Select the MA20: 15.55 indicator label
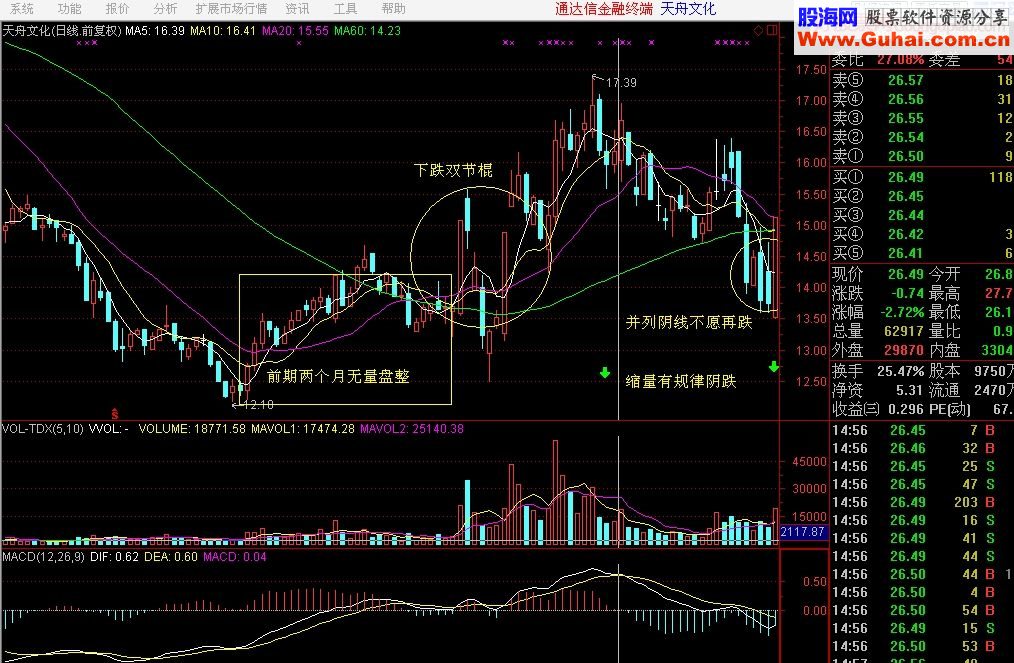 [x=295, y=30]
